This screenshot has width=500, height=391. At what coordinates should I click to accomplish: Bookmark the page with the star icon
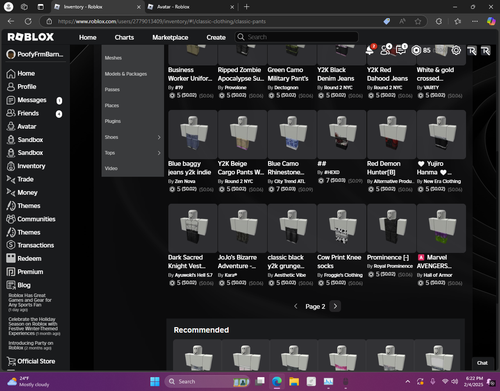[x=418, y=21]
